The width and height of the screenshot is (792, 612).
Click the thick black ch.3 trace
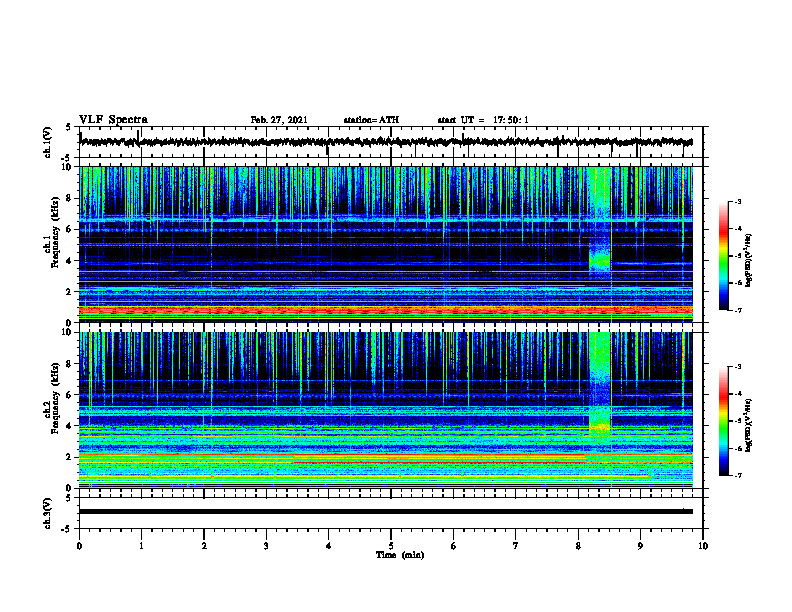pos(386,512)
